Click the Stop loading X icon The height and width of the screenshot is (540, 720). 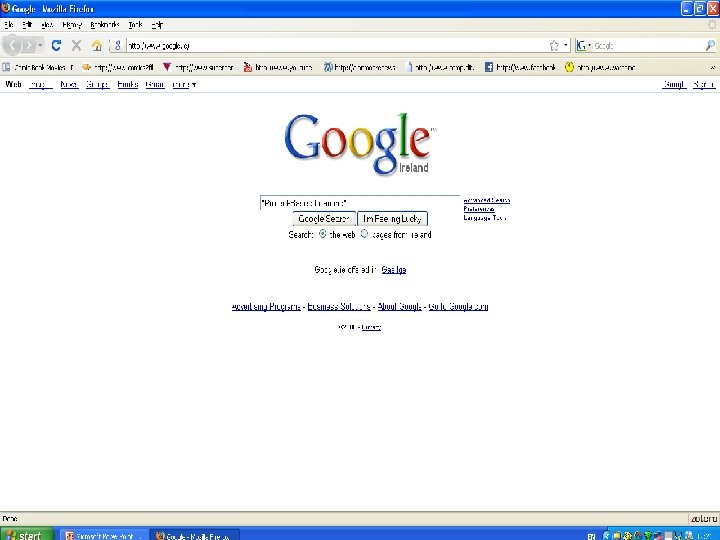click(x=77, y=45)
